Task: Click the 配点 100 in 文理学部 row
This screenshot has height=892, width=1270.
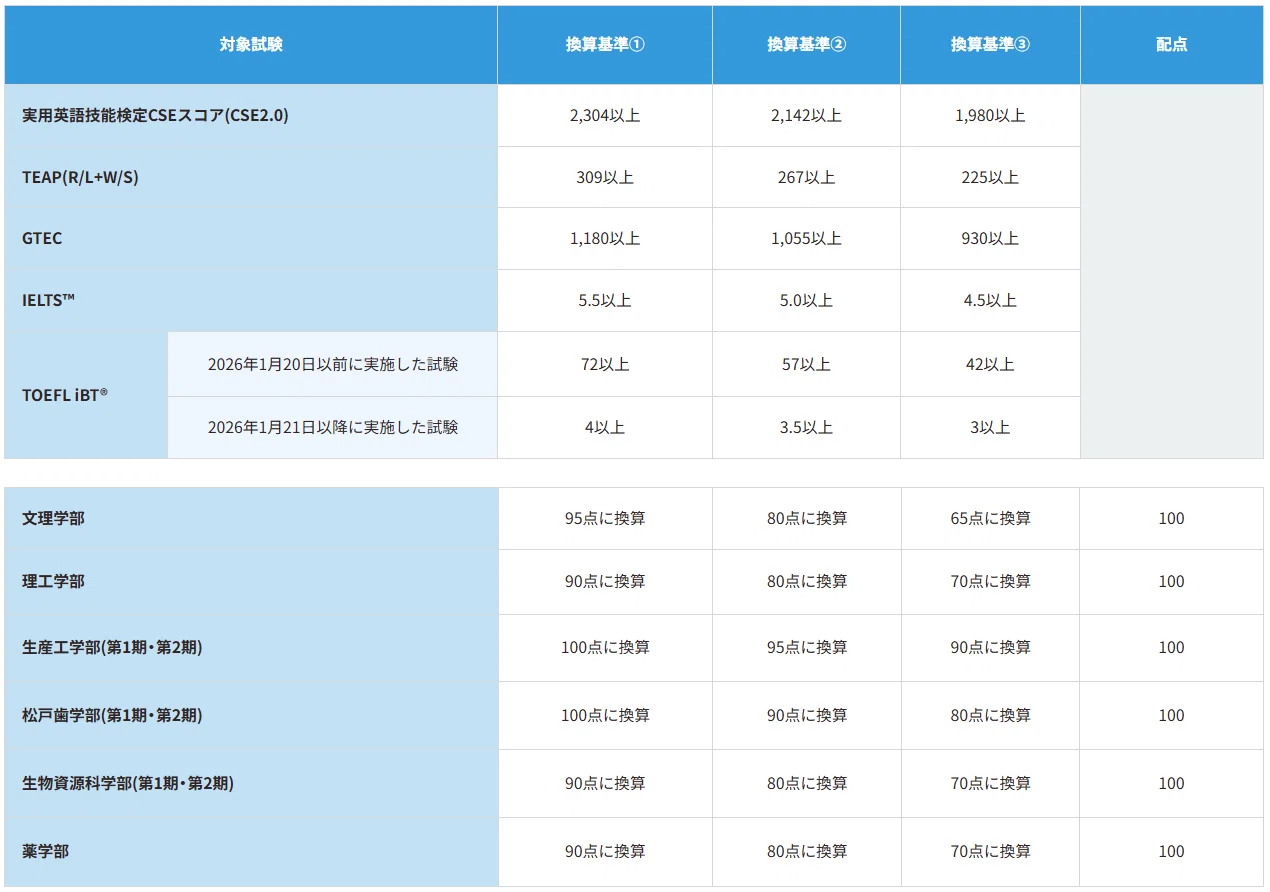Action: 1172,518
